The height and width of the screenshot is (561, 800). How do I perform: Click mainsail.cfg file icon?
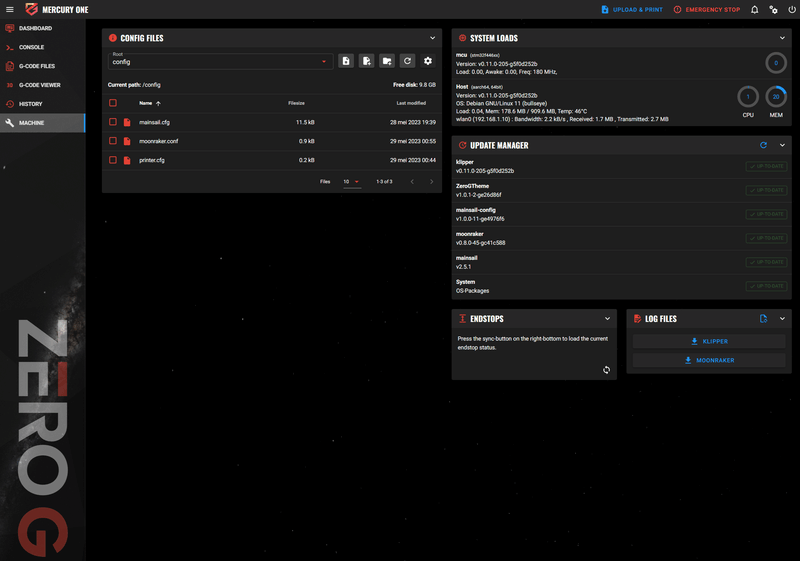pos(127,122)
